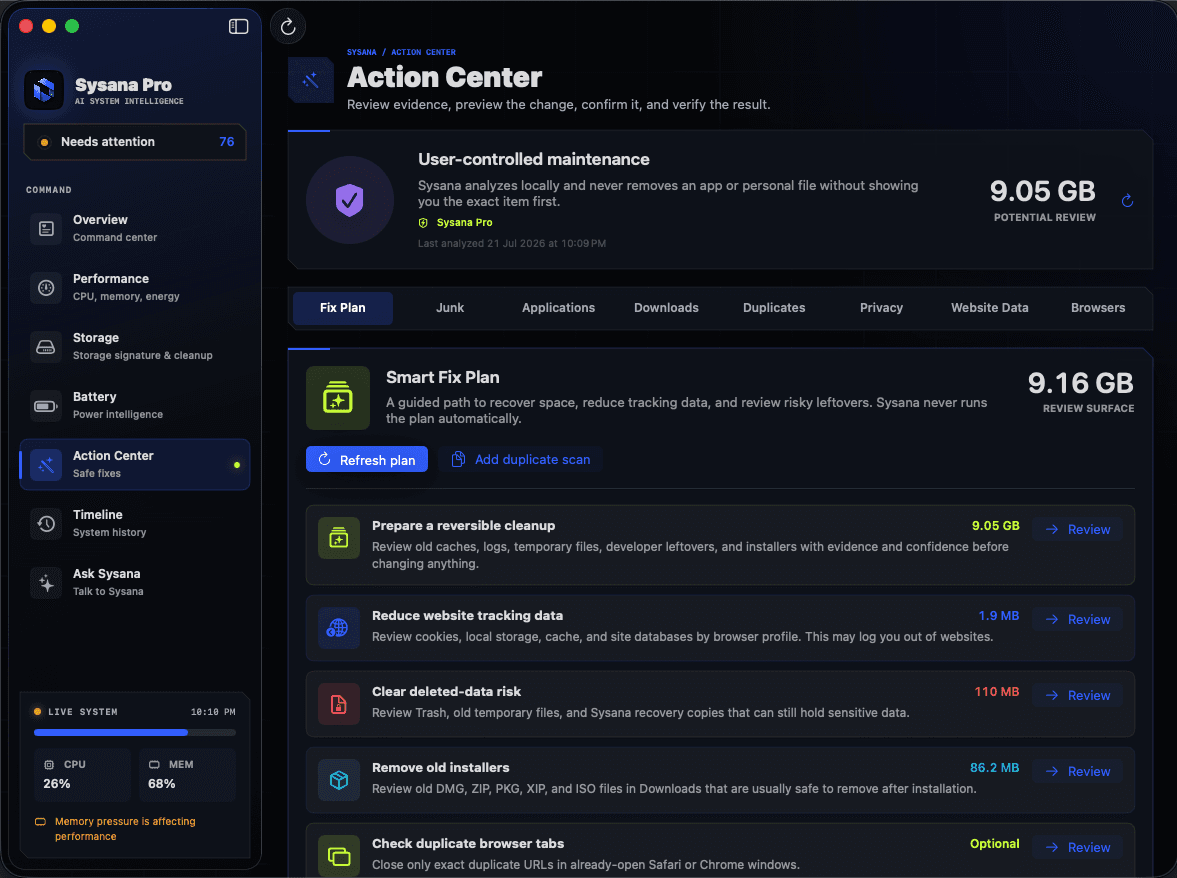
Task: Click the Overview sidebar icon
Action: (46, 228)
